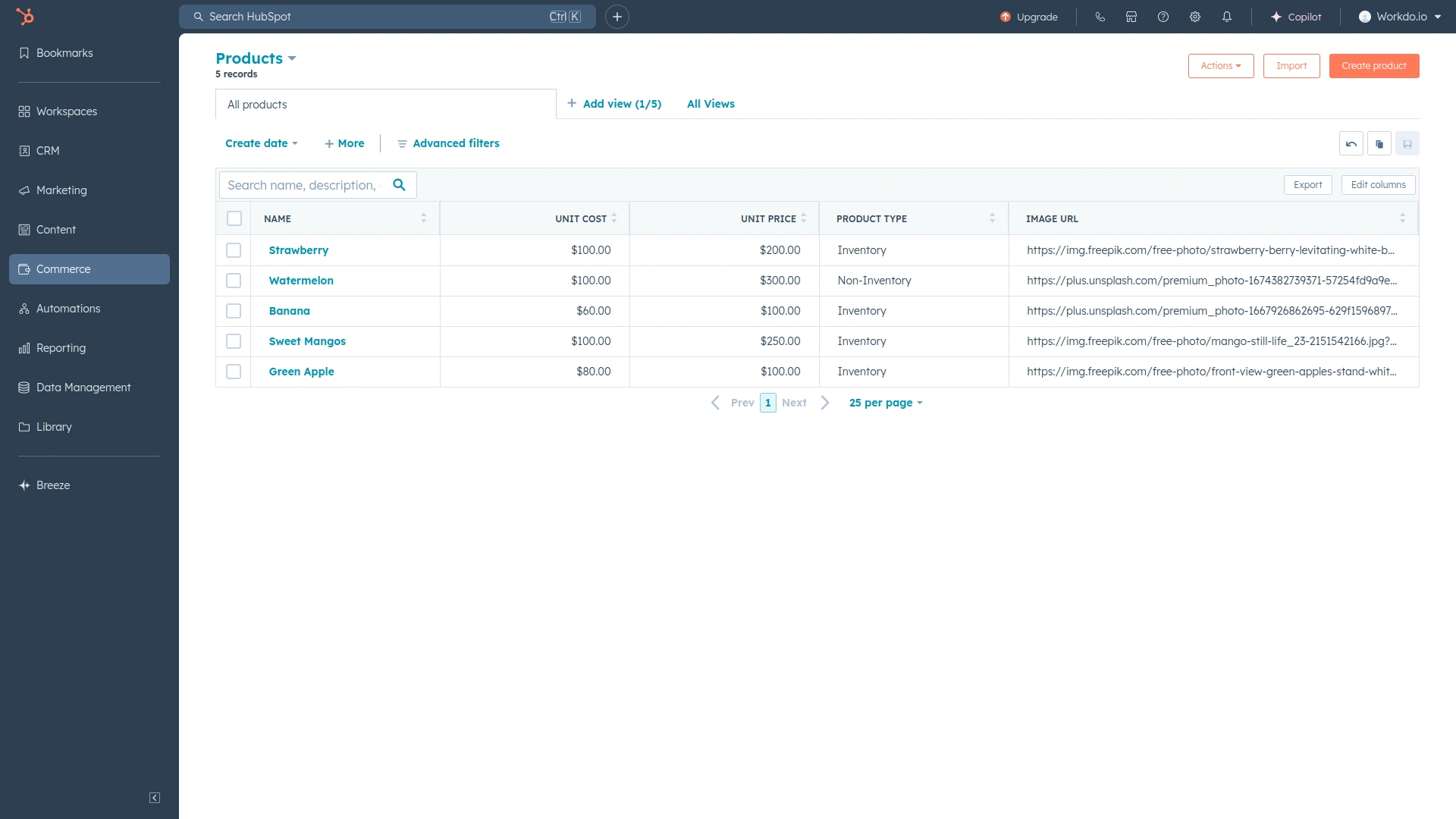
Task: Open the Help question mark icon
Action: tap(1163, 16)
